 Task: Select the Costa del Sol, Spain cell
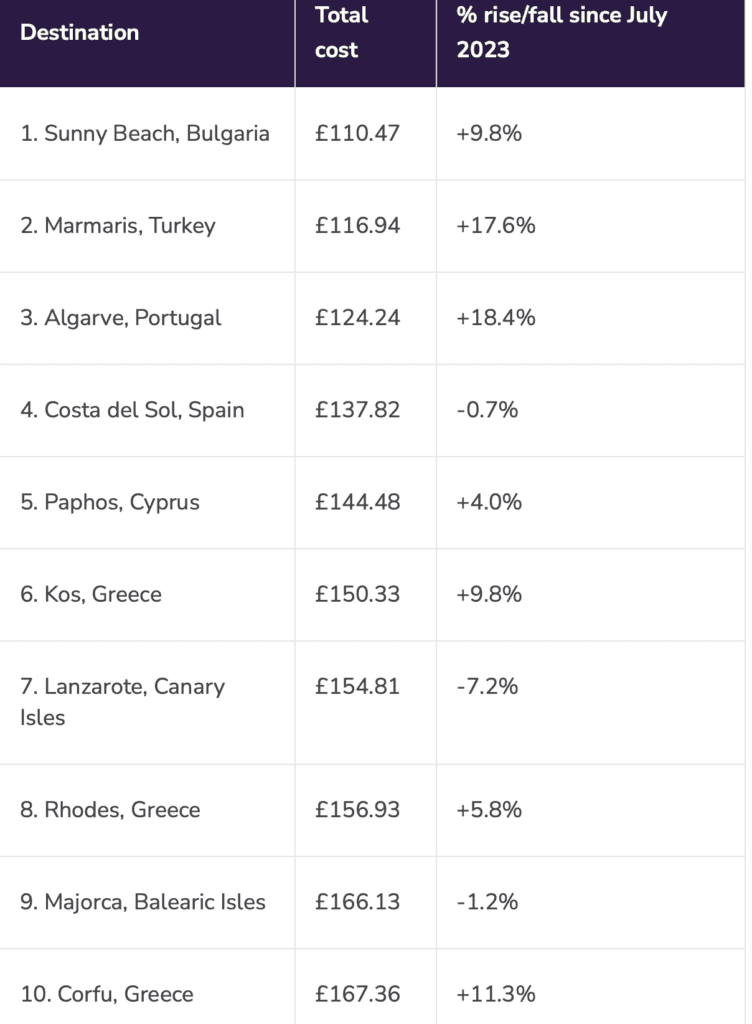coord(147,410)
